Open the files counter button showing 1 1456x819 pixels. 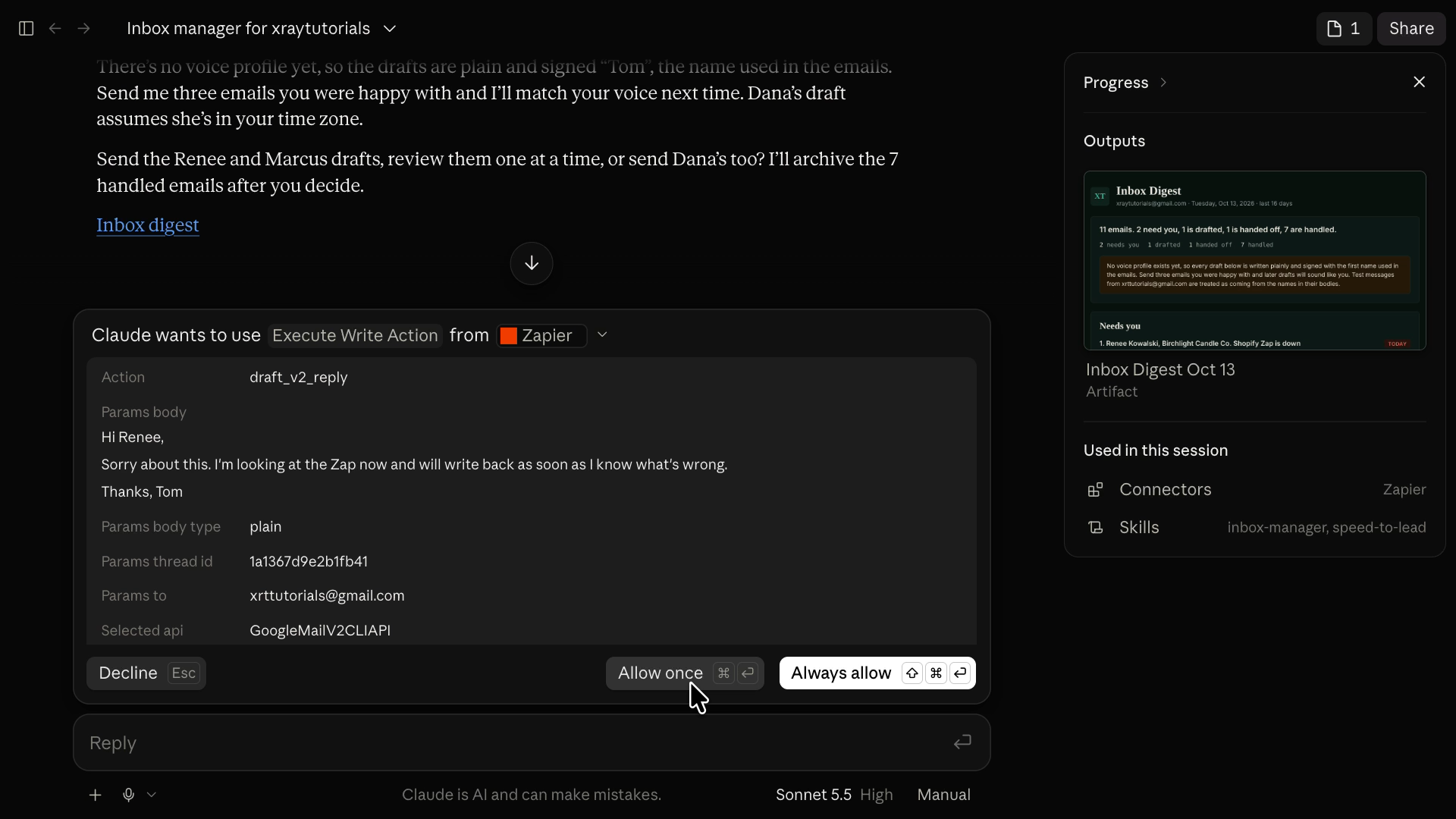[1344, 29]
